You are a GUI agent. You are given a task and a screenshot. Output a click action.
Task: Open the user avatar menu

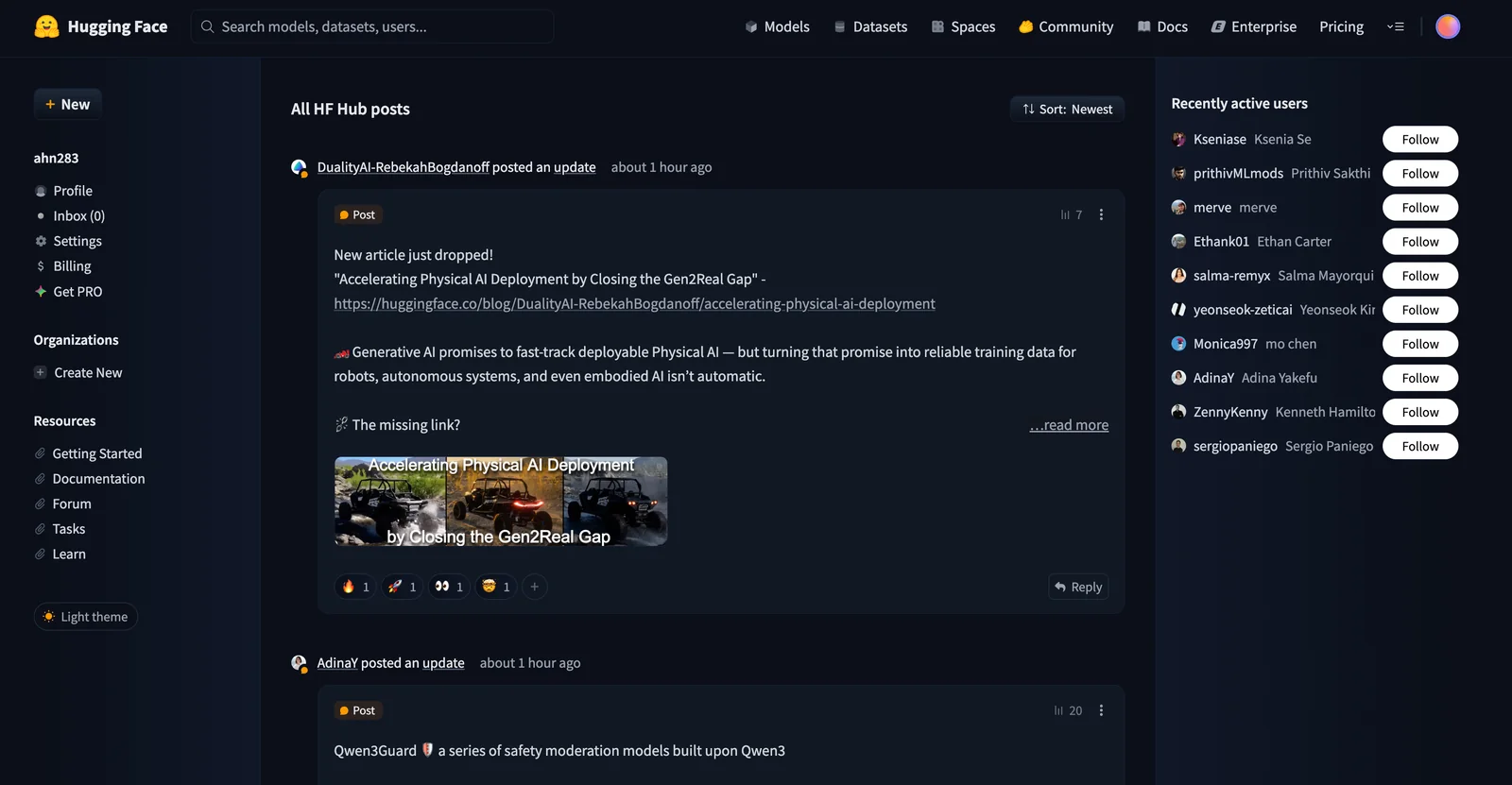pos(1448,26)
